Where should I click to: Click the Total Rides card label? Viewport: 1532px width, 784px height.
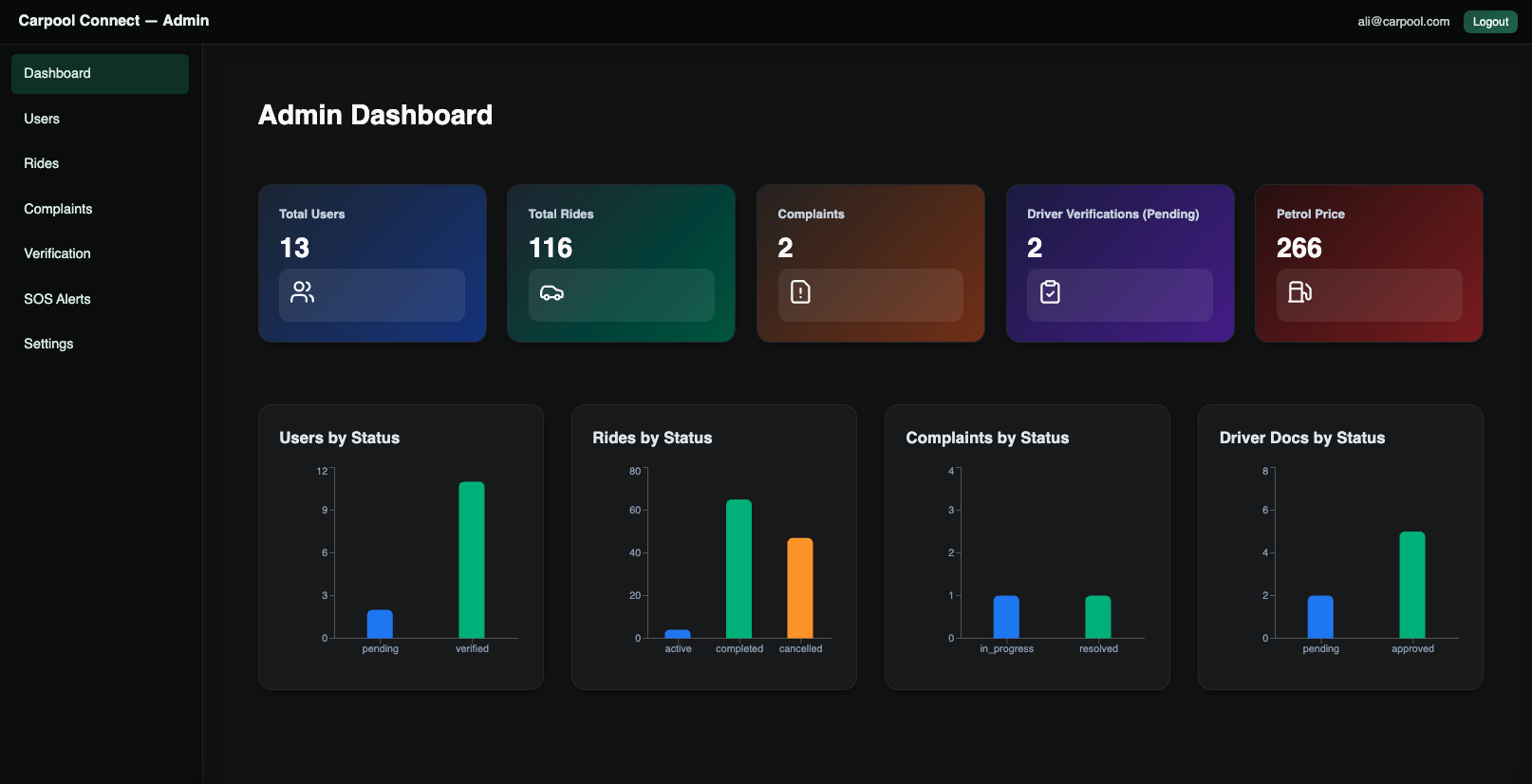(561, 215)
